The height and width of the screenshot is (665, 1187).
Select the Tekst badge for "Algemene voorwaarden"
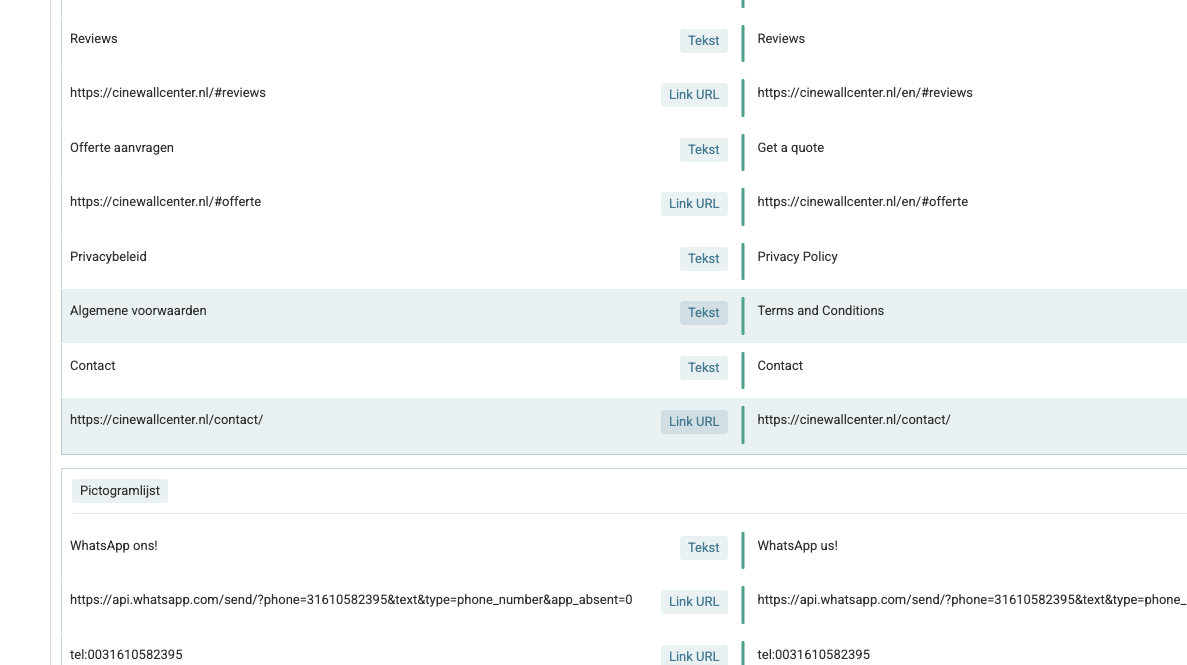pyautogui.click(x=703, y=313)
